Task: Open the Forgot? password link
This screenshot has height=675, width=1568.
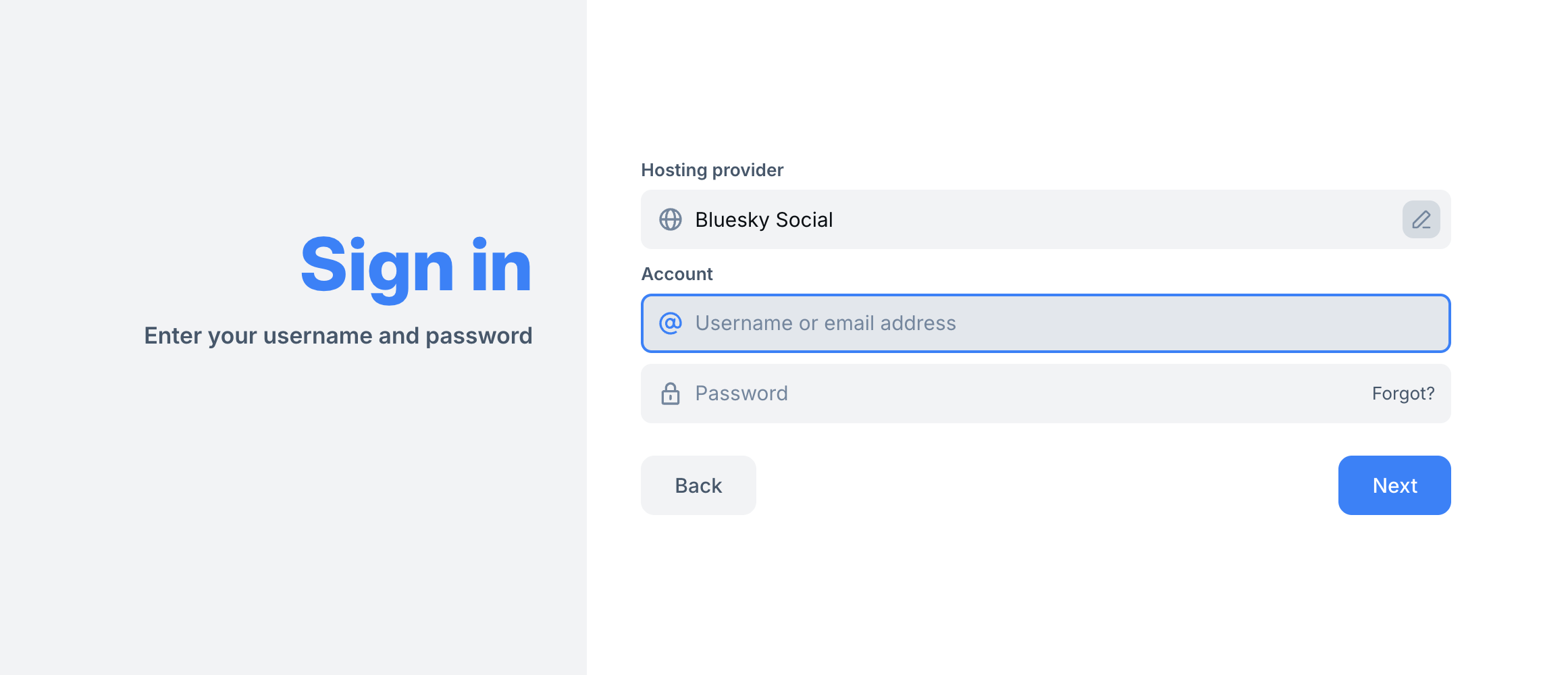Action: 1403,394
